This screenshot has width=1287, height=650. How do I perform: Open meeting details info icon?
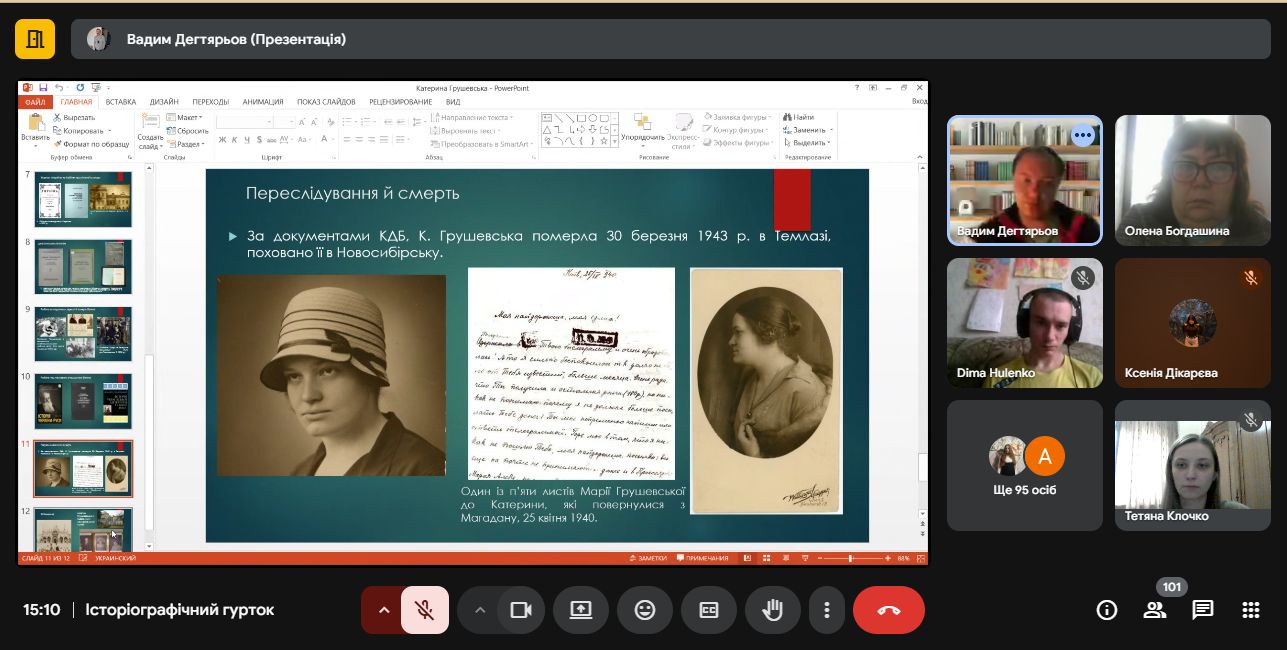pos(1106,610)
